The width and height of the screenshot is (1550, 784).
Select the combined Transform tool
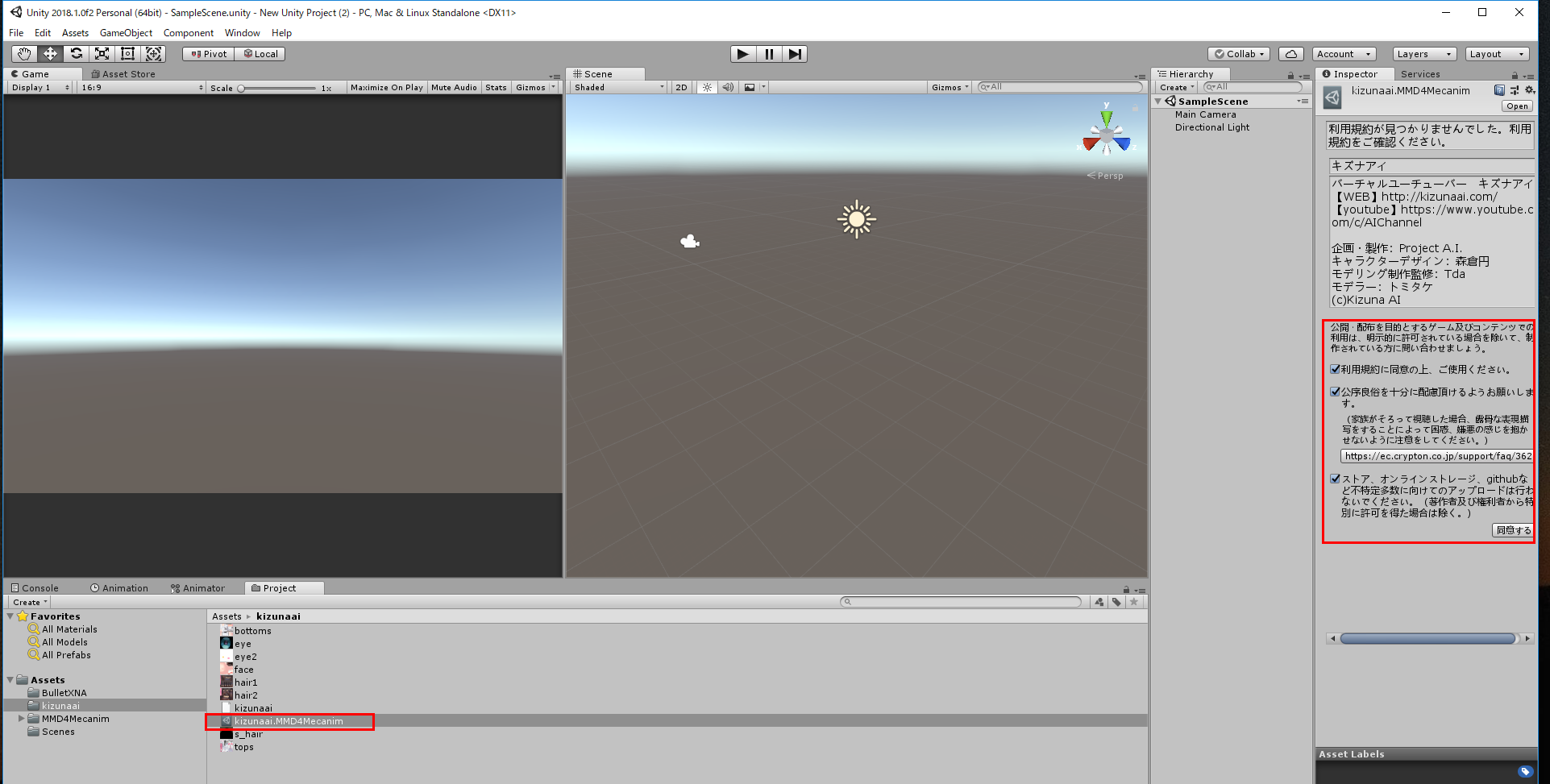153,54
